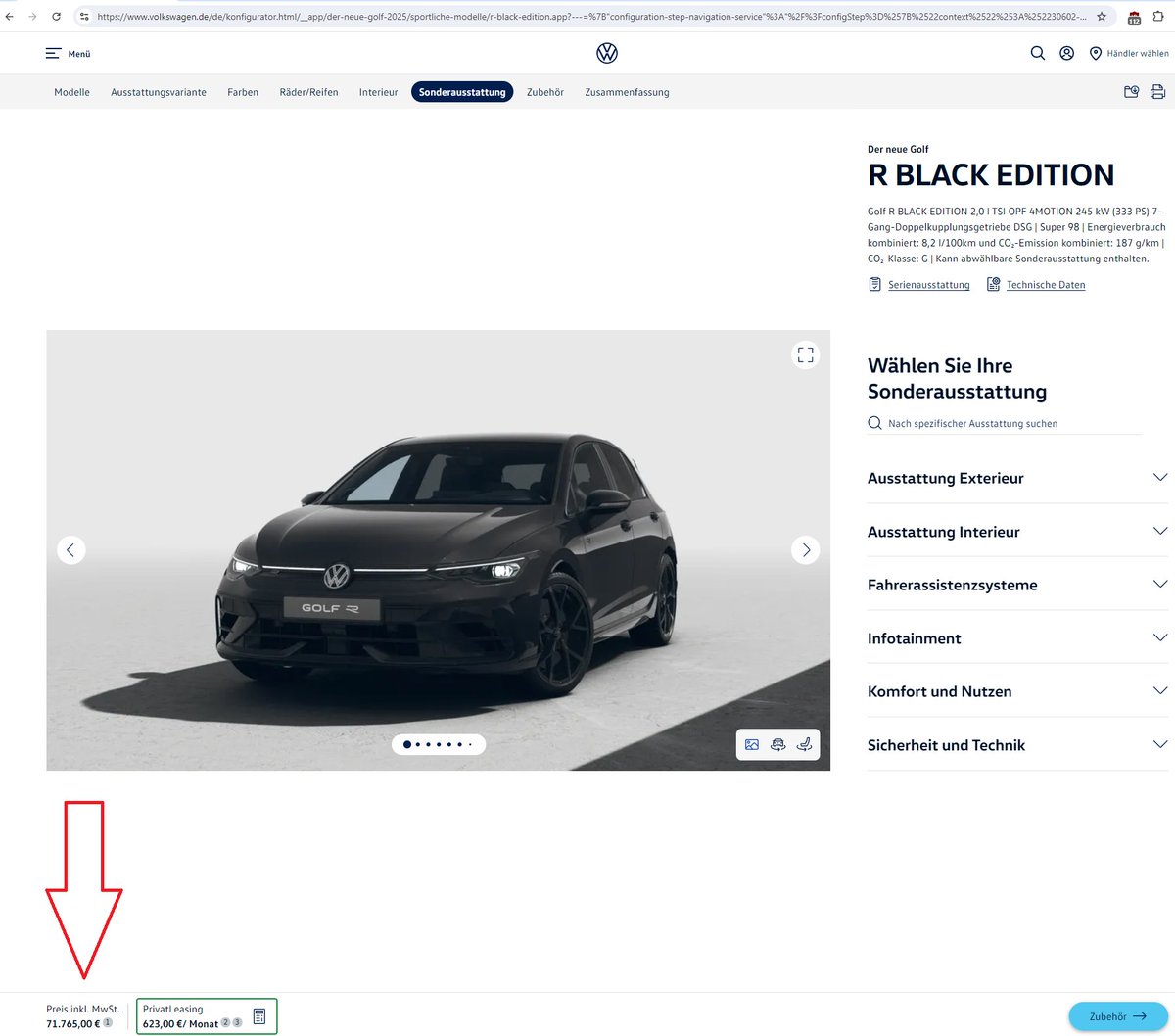Open footnote 1 next to price
The height and width of the screenshot is (1036, 1175).
[x=108, y=1022]
